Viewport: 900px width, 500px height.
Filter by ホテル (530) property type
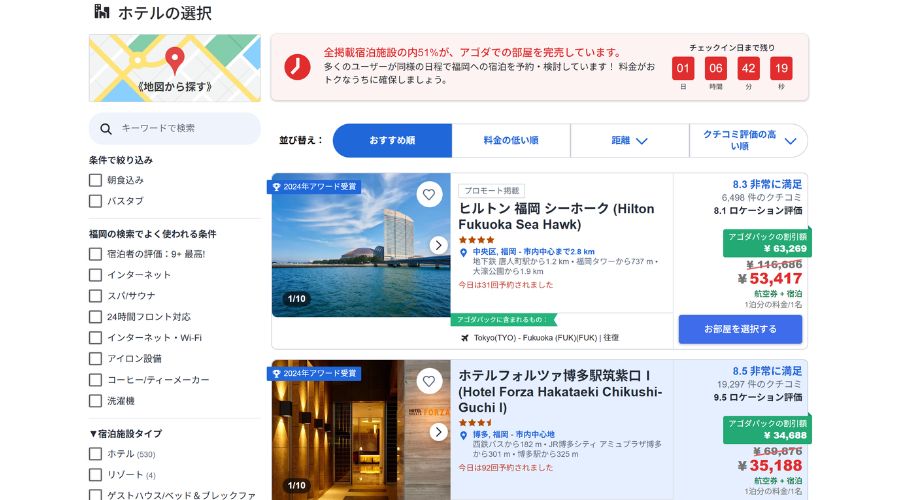tap(95, 454)
